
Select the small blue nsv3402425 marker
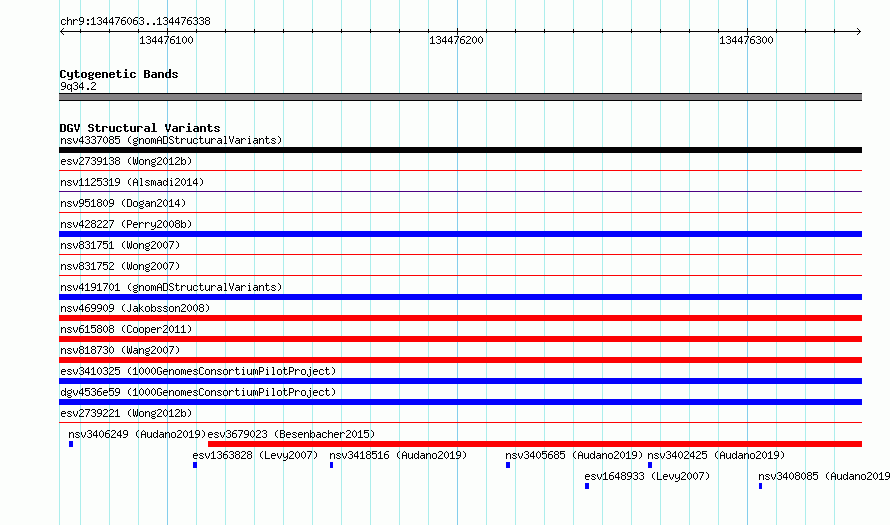click(x=650, y=465)
